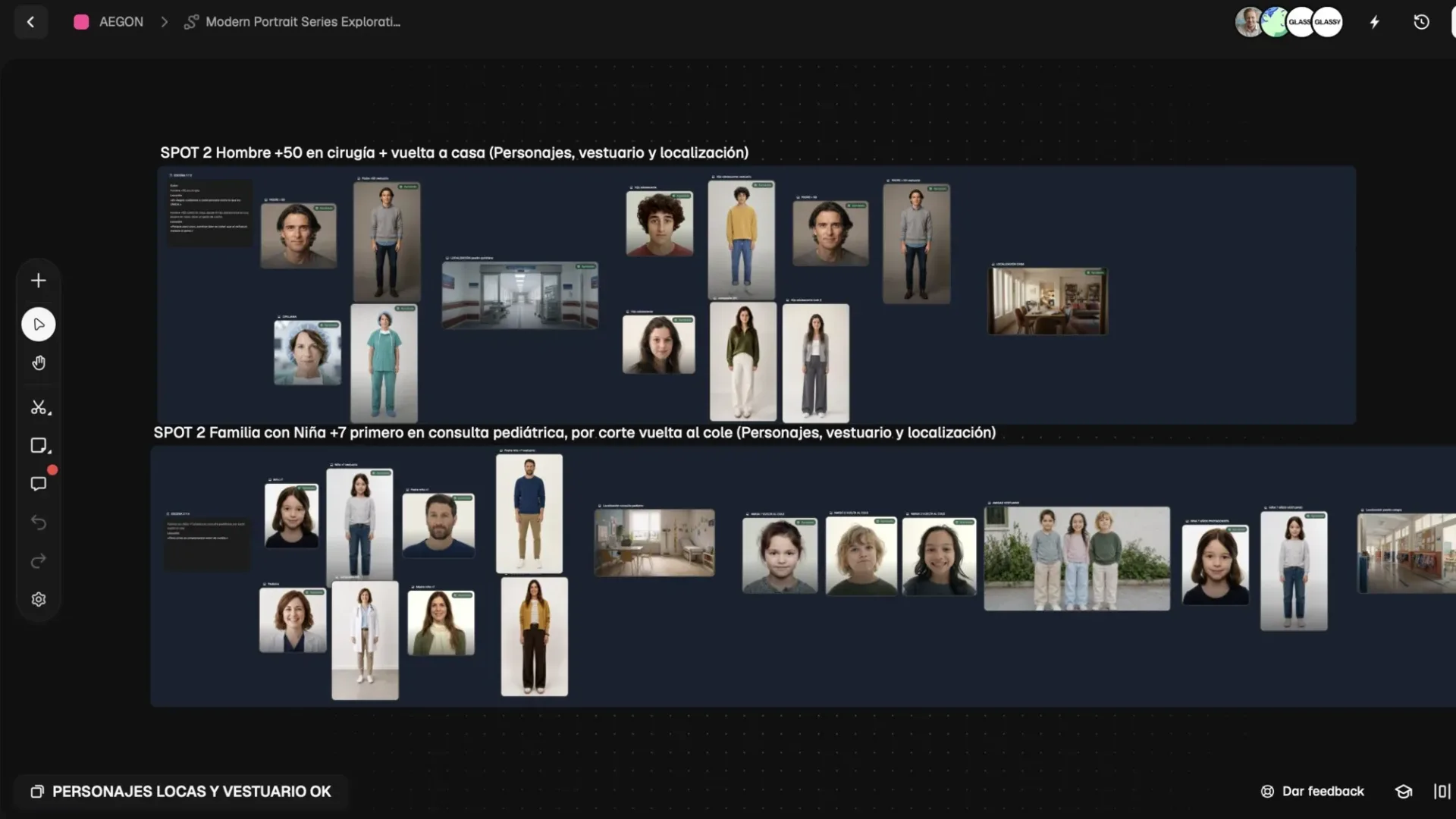The image size is (1456, 819).
Task: Open the version history clock icon
Action: pyautogui.click(x=1421, y=22)
